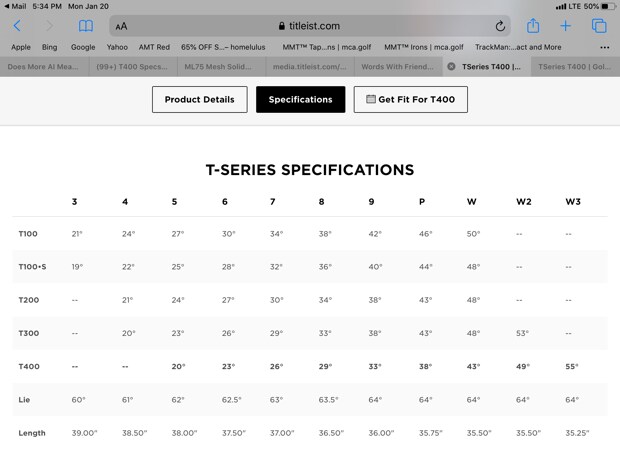Open the AA reader text options
The image size is (620, 465).
point(121,26)
